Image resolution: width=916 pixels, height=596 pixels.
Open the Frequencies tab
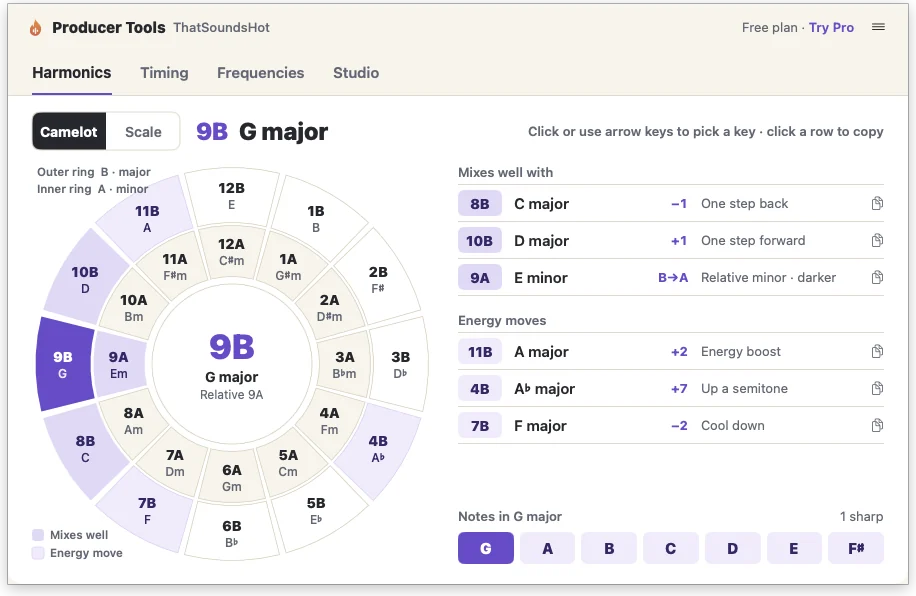coord(261,72)
